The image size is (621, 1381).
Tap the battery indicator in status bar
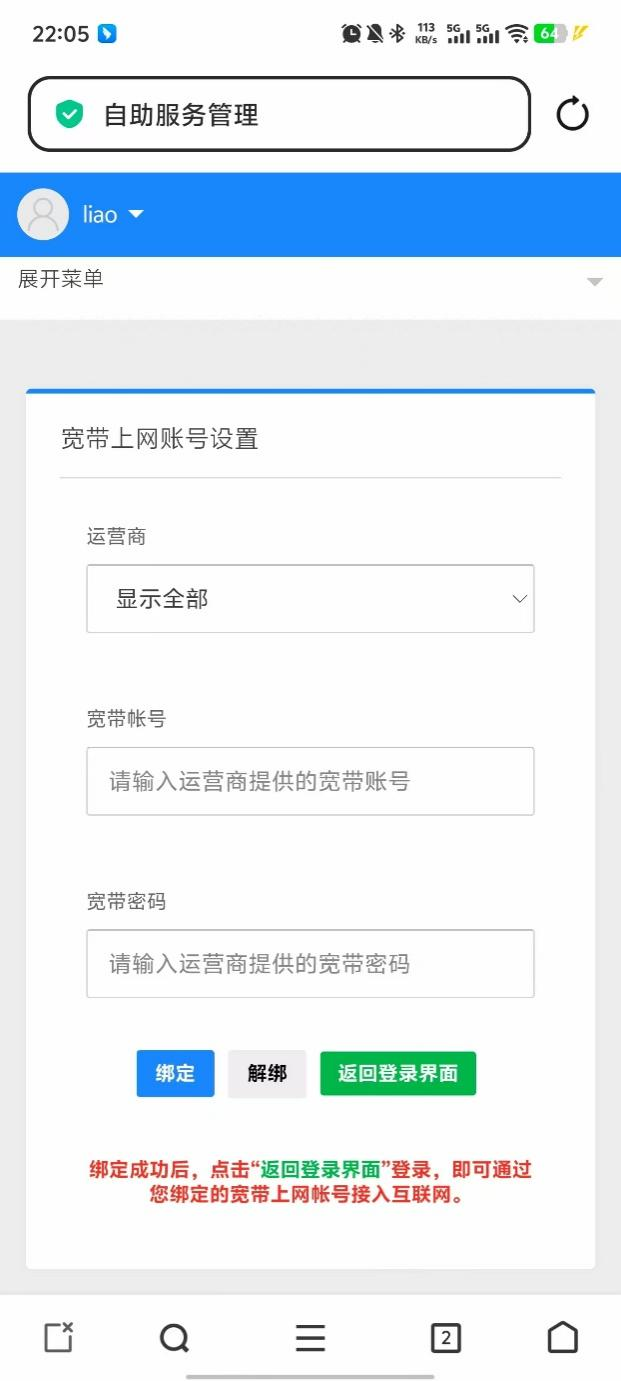pos(550,33)
